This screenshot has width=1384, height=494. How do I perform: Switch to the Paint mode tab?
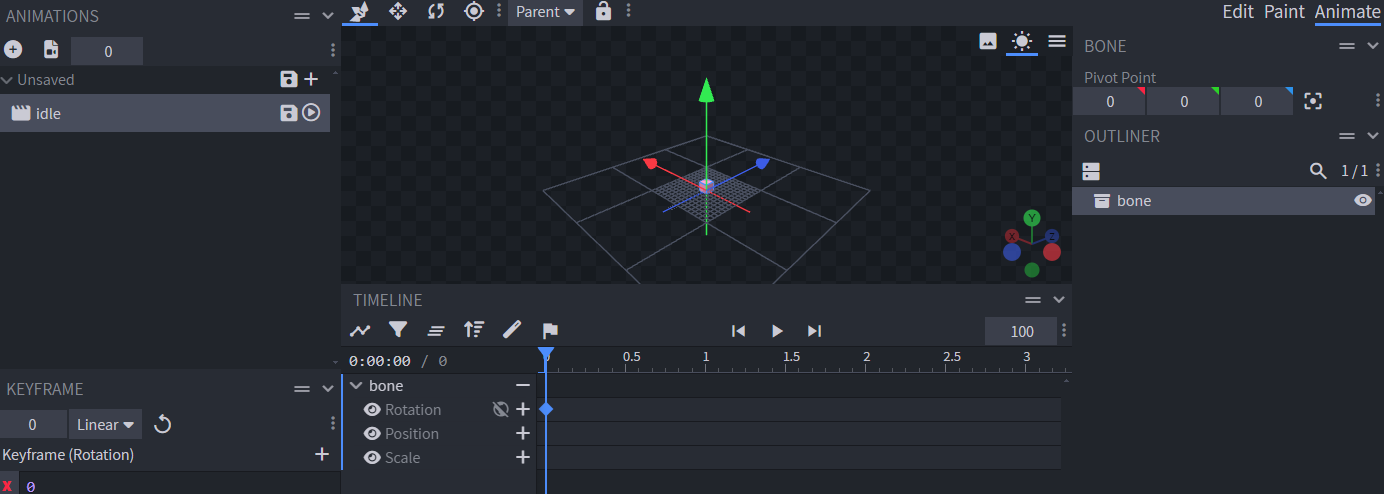(x=1284, y=12)
